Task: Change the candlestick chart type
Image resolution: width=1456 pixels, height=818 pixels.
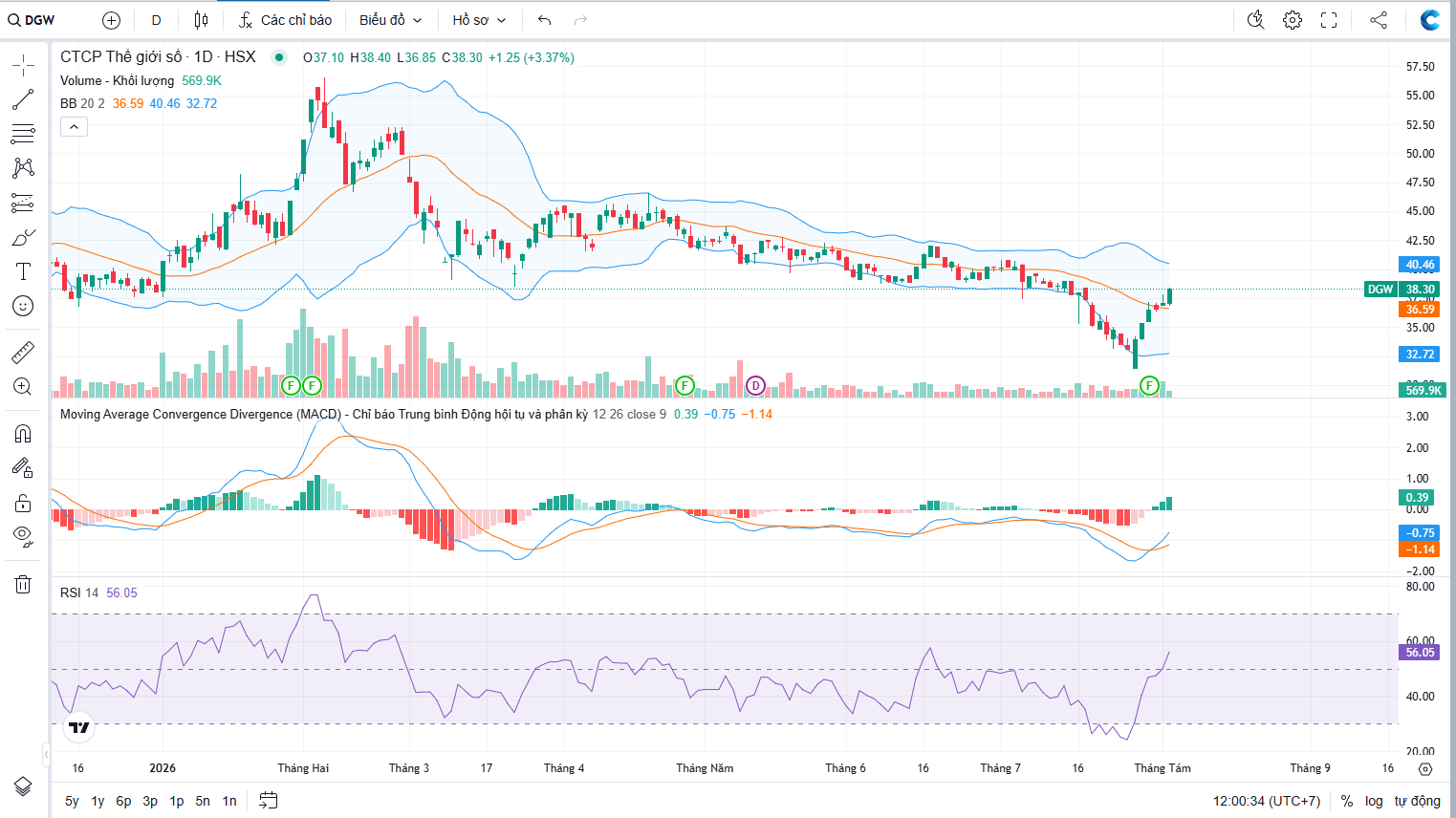Action: pos(201,20)
